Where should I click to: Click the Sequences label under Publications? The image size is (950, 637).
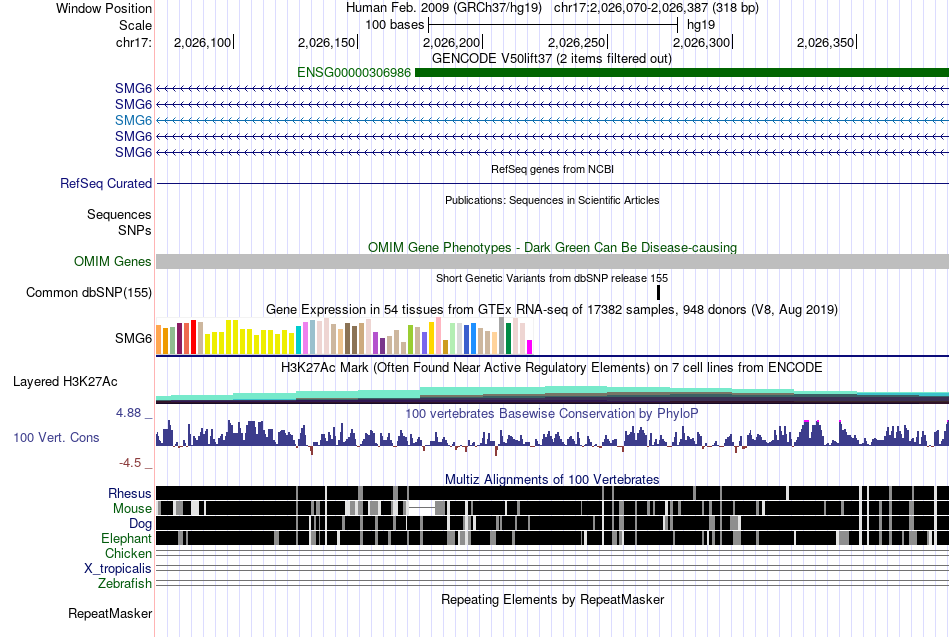tap(119, 215)
